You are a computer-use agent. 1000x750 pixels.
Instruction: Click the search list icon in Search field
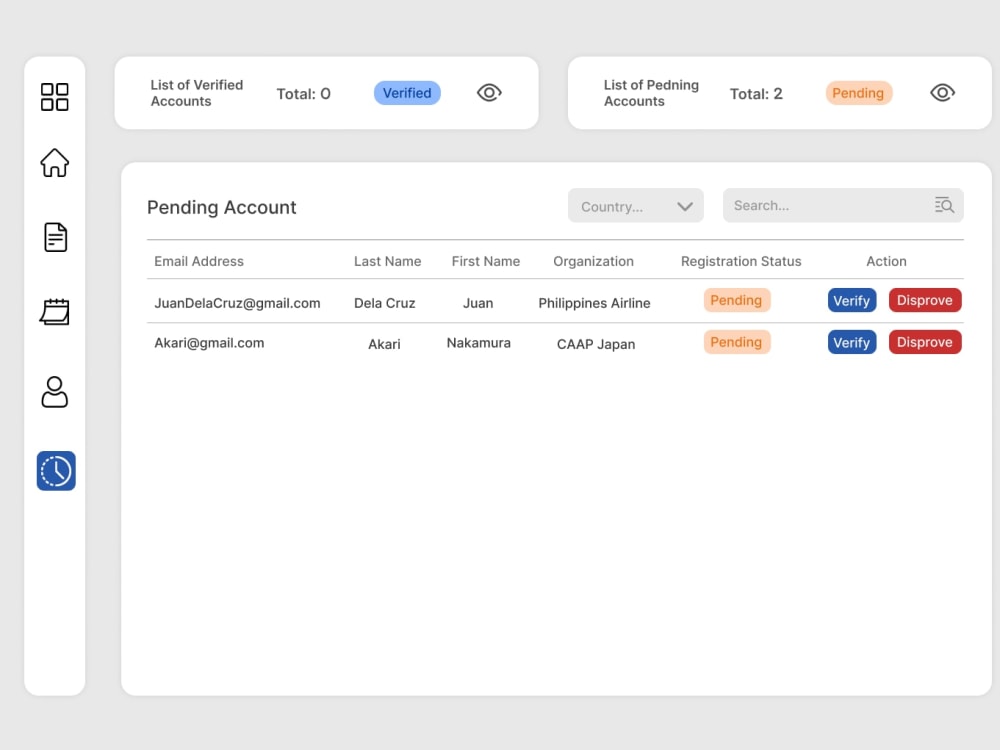click(x=944, y=205)
